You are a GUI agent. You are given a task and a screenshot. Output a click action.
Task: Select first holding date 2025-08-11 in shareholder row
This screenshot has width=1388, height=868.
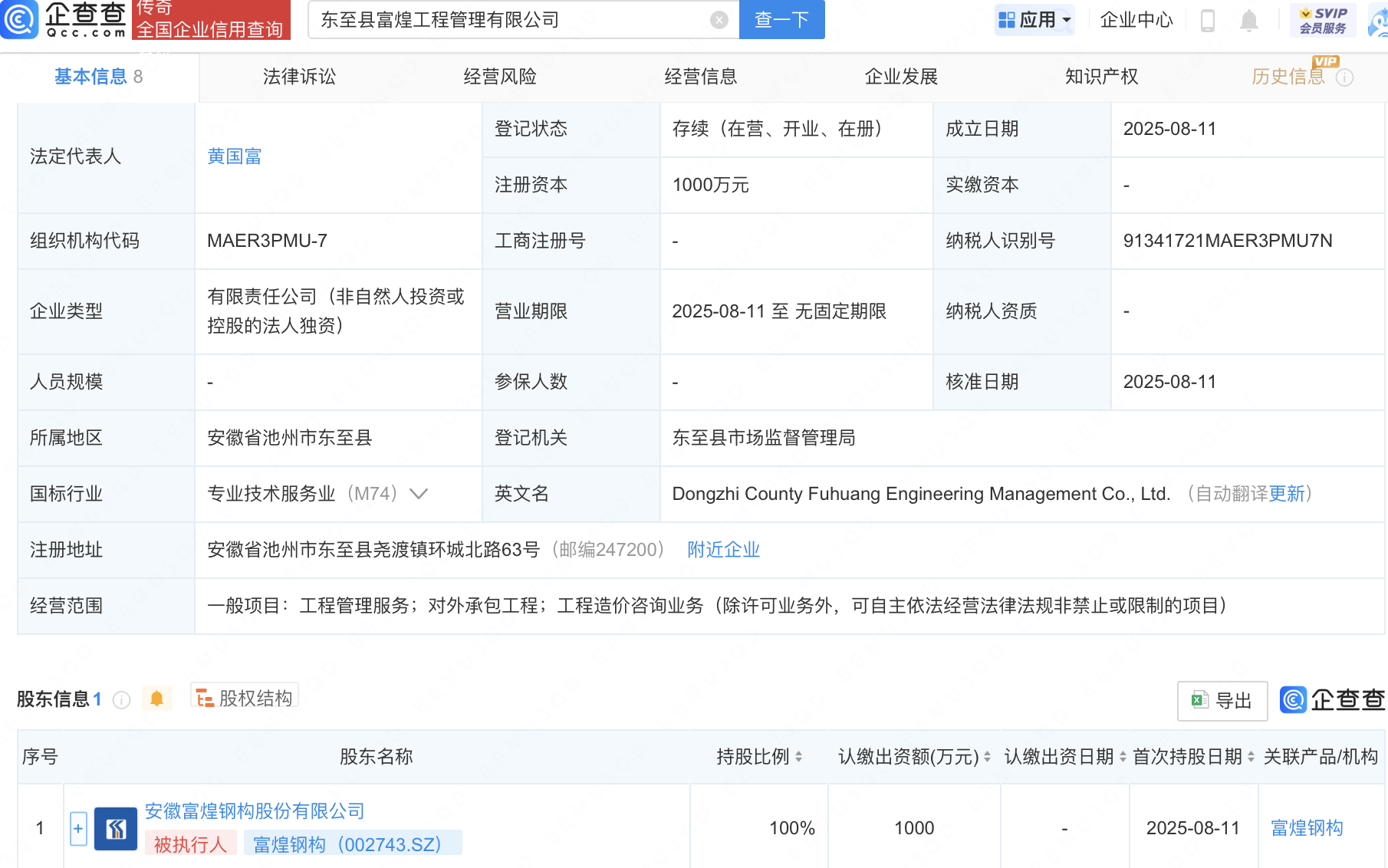point(1192,828)
